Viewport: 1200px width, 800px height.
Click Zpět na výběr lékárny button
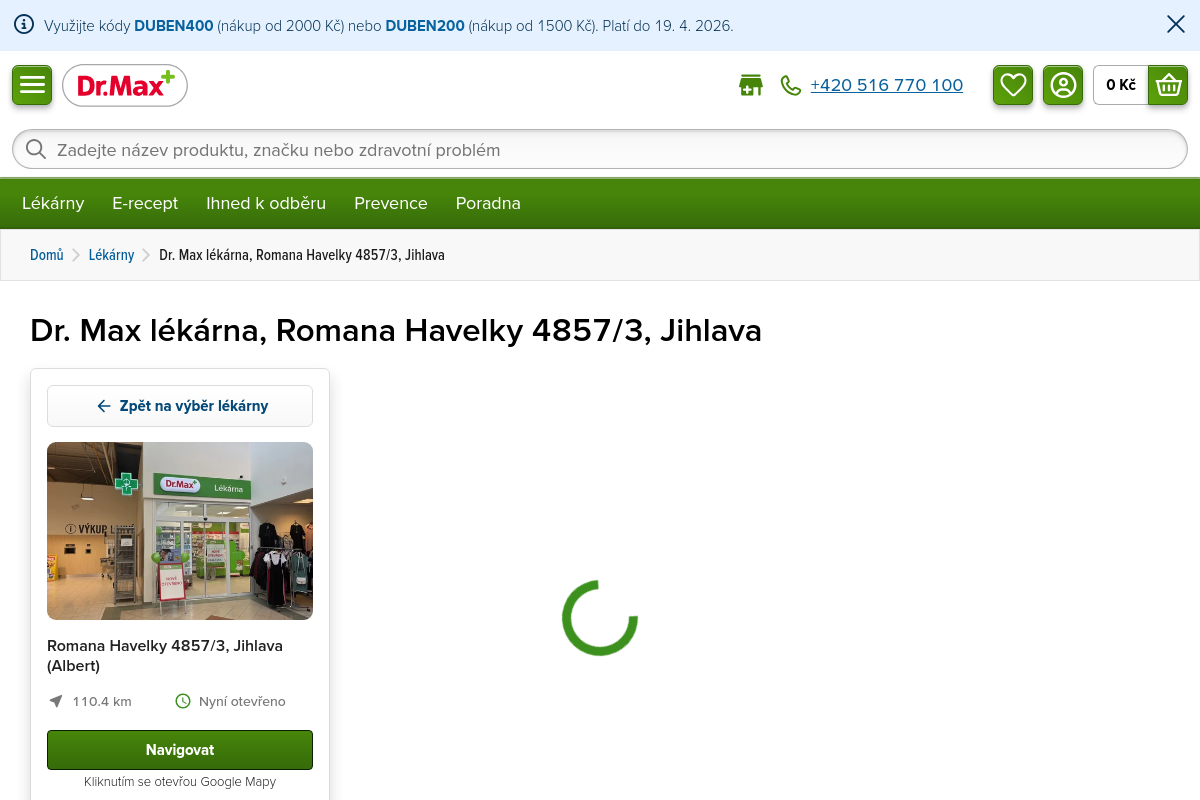click(x=180, y=406)
